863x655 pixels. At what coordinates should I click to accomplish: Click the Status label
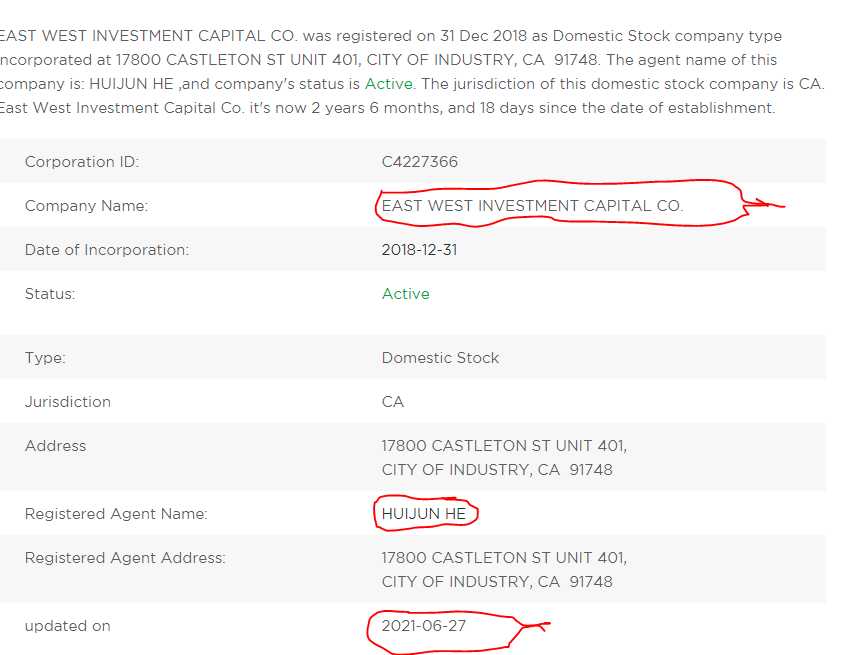[50, 294]
